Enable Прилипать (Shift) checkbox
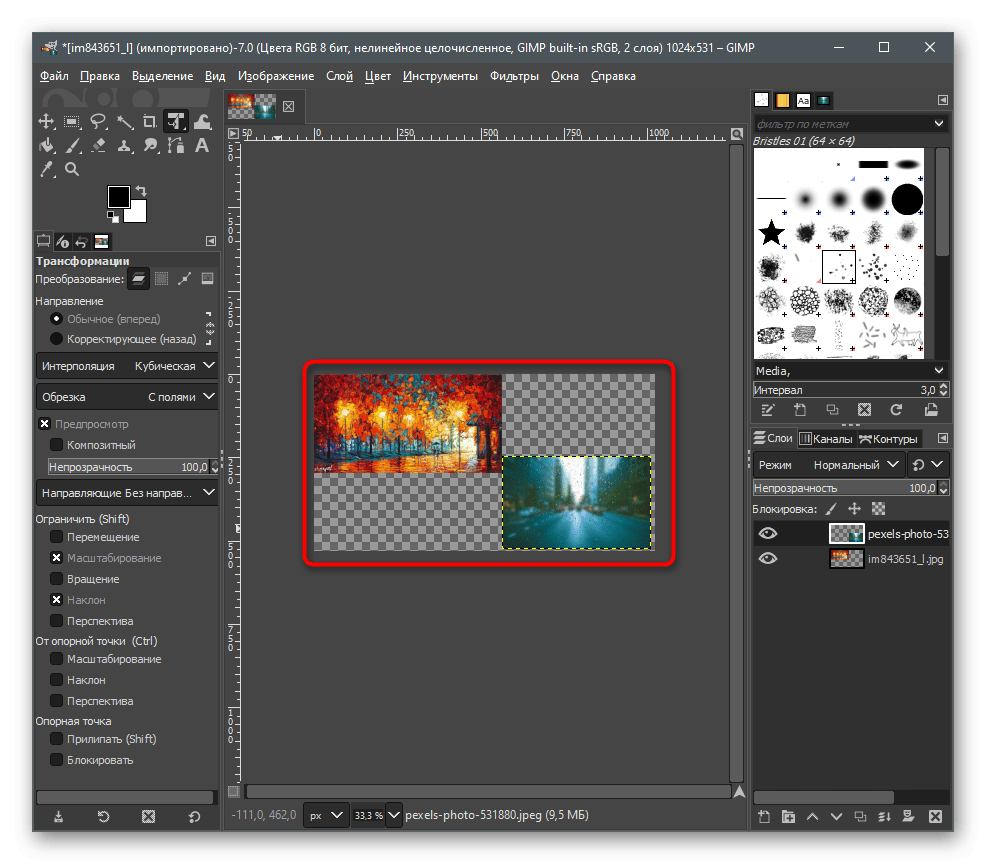This screenshot has width=986, height=864. [x=57, y=739]
